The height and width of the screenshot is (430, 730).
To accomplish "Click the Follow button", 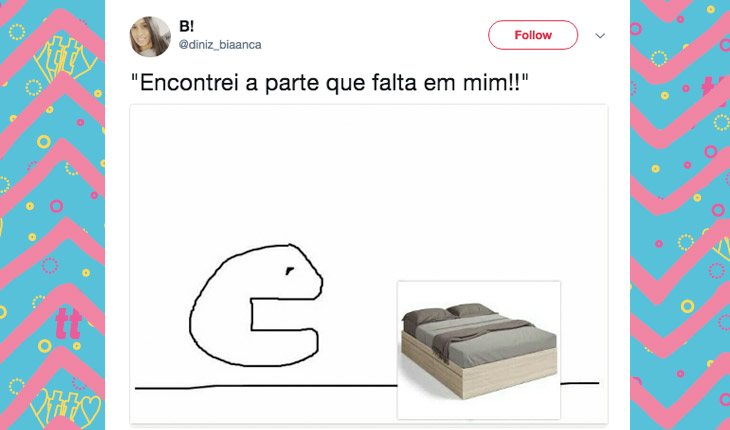I will 533,35.
